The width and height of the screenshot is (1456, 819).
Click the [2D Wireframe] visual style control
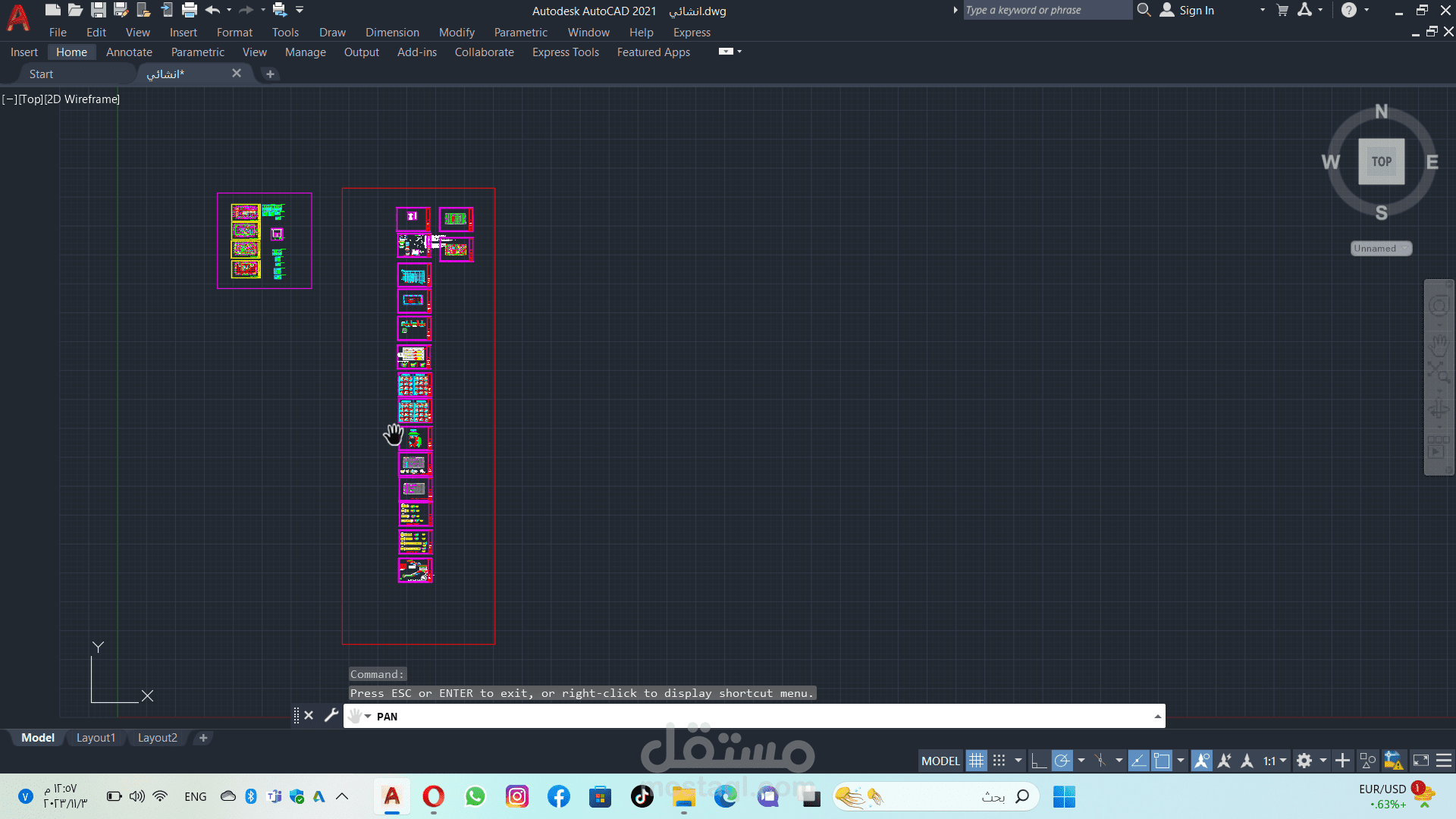coord(82,99)
